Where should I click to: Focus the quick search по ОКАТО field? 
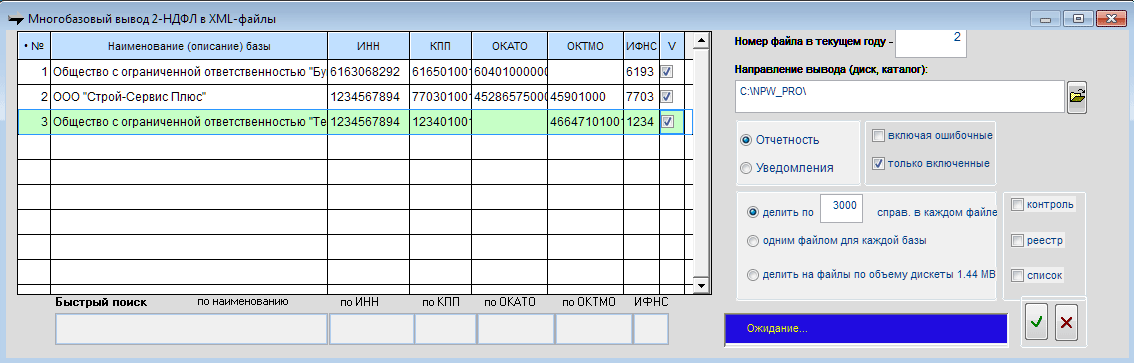(515, 328)
